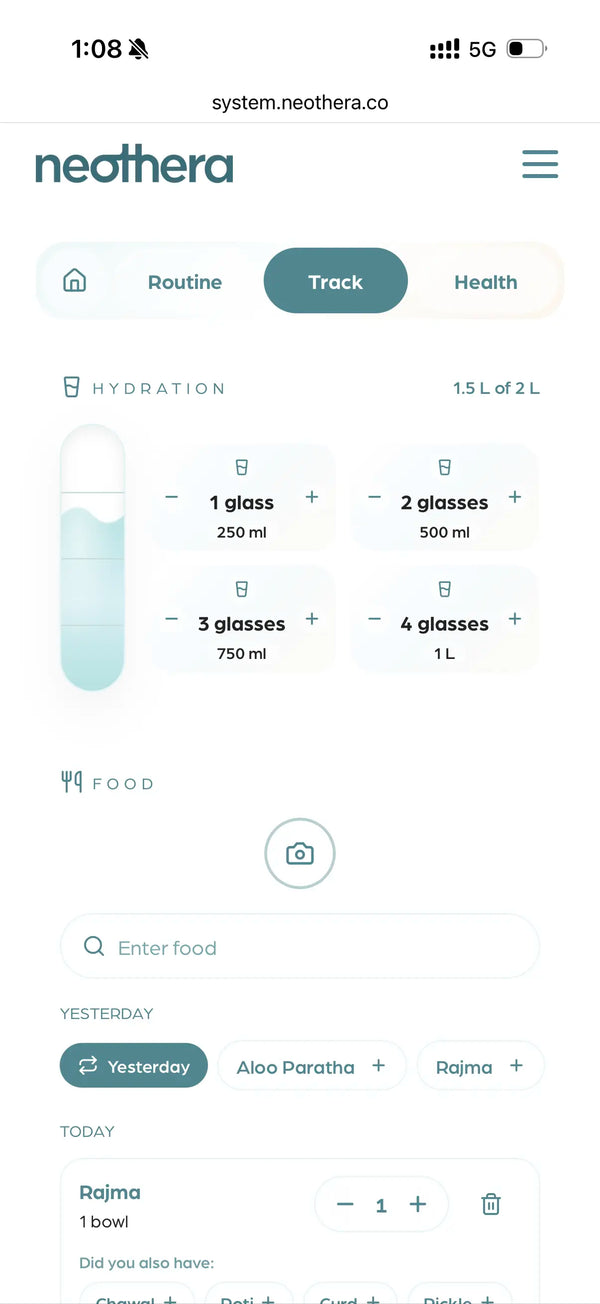Image resolution: width=600 pixels, height=1304 pixels.
Task: Add 3 glasses using plus icon
Action: [x=312, y=619]
